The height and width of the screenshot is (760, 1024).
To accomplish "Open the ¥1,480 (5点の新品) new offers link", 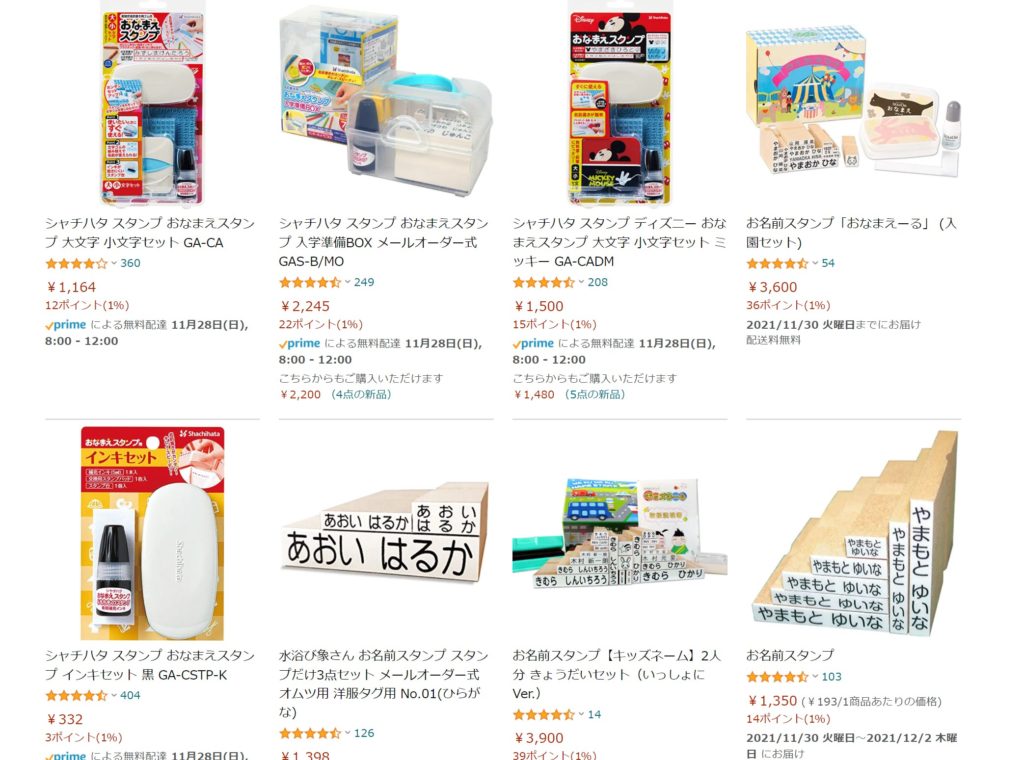I will coord(569,394).
